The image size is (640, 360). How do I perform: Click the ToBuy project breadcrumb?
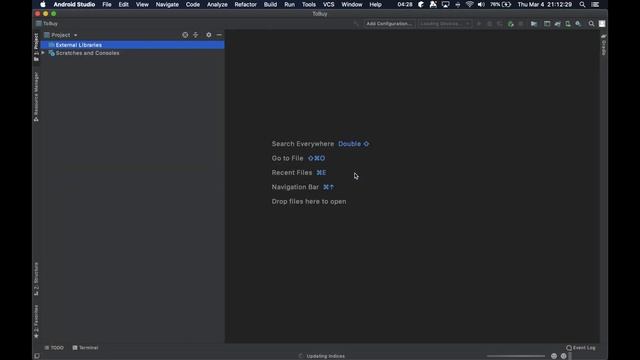(x=47, y=24)
